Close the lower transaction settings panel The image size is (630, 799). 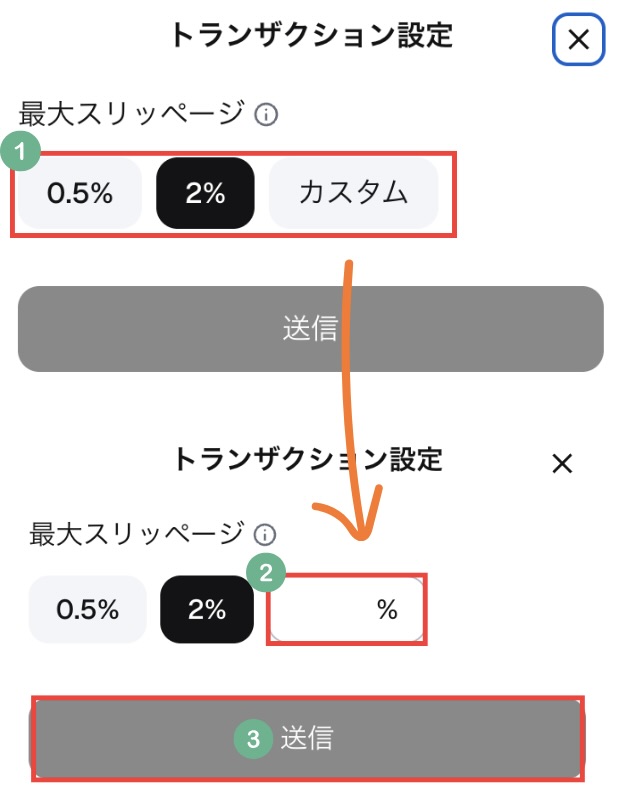tap(562, 463)
